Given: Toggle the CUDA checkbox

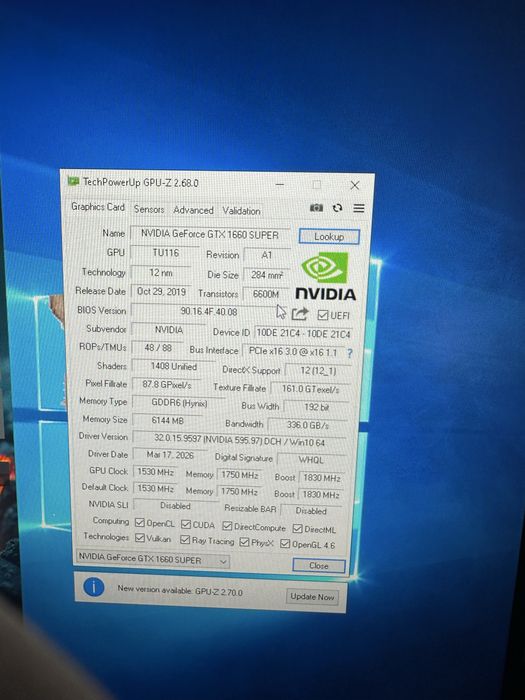Looking at the screenshot, I should pos(186,524).
